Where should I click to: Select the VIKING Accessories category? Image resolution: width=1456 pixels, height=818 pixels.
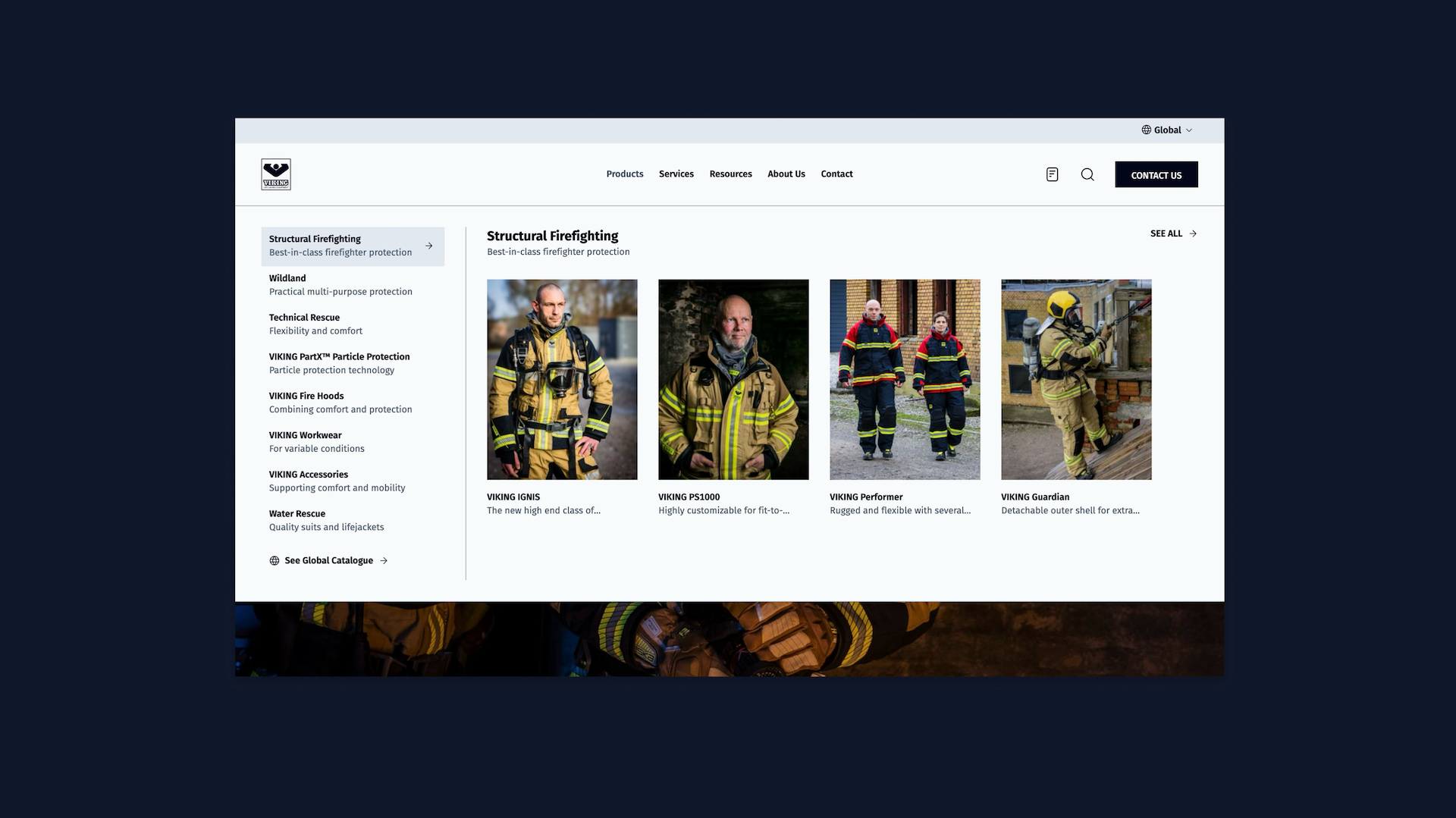click(353, 481)
